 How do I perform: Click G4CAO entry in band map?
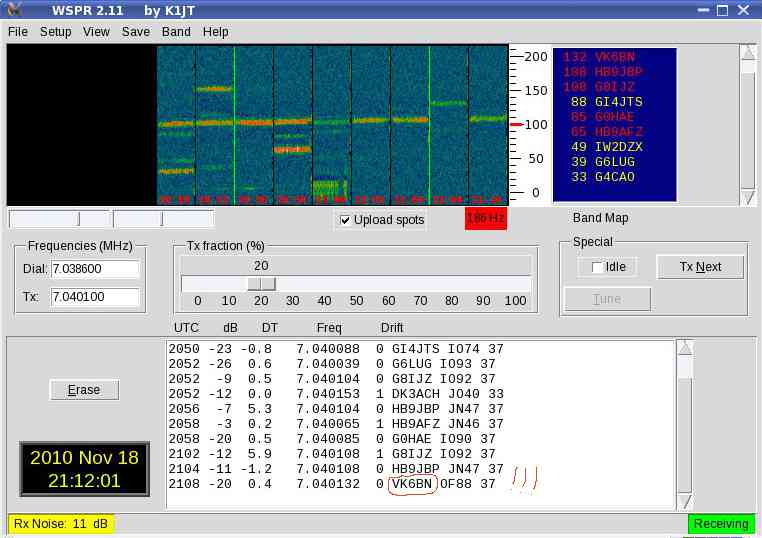(603, 177)
